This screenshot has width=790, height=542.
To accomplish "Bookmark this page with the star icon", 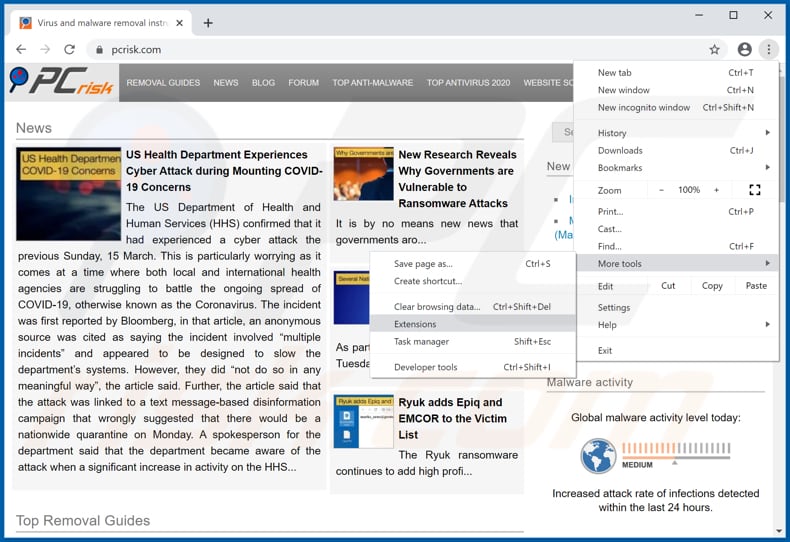I will click(x=714, y=49).
